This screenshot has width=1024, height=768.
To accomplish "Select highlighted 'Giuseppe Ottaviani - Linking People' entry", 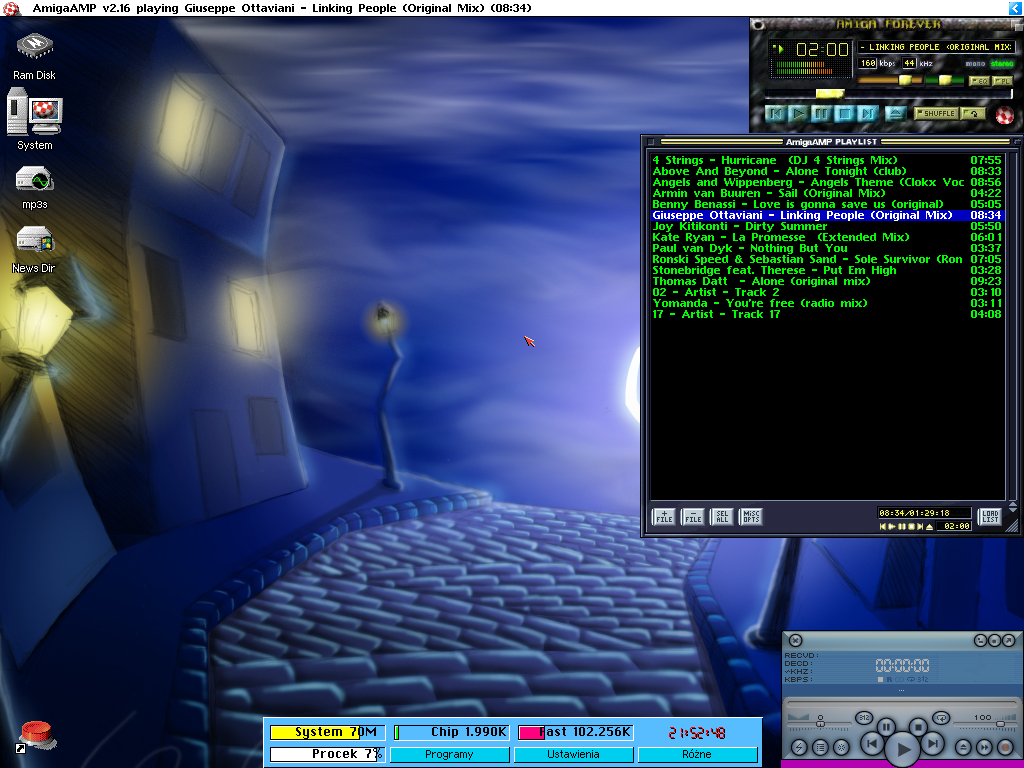I will click(x=827, y=215).
